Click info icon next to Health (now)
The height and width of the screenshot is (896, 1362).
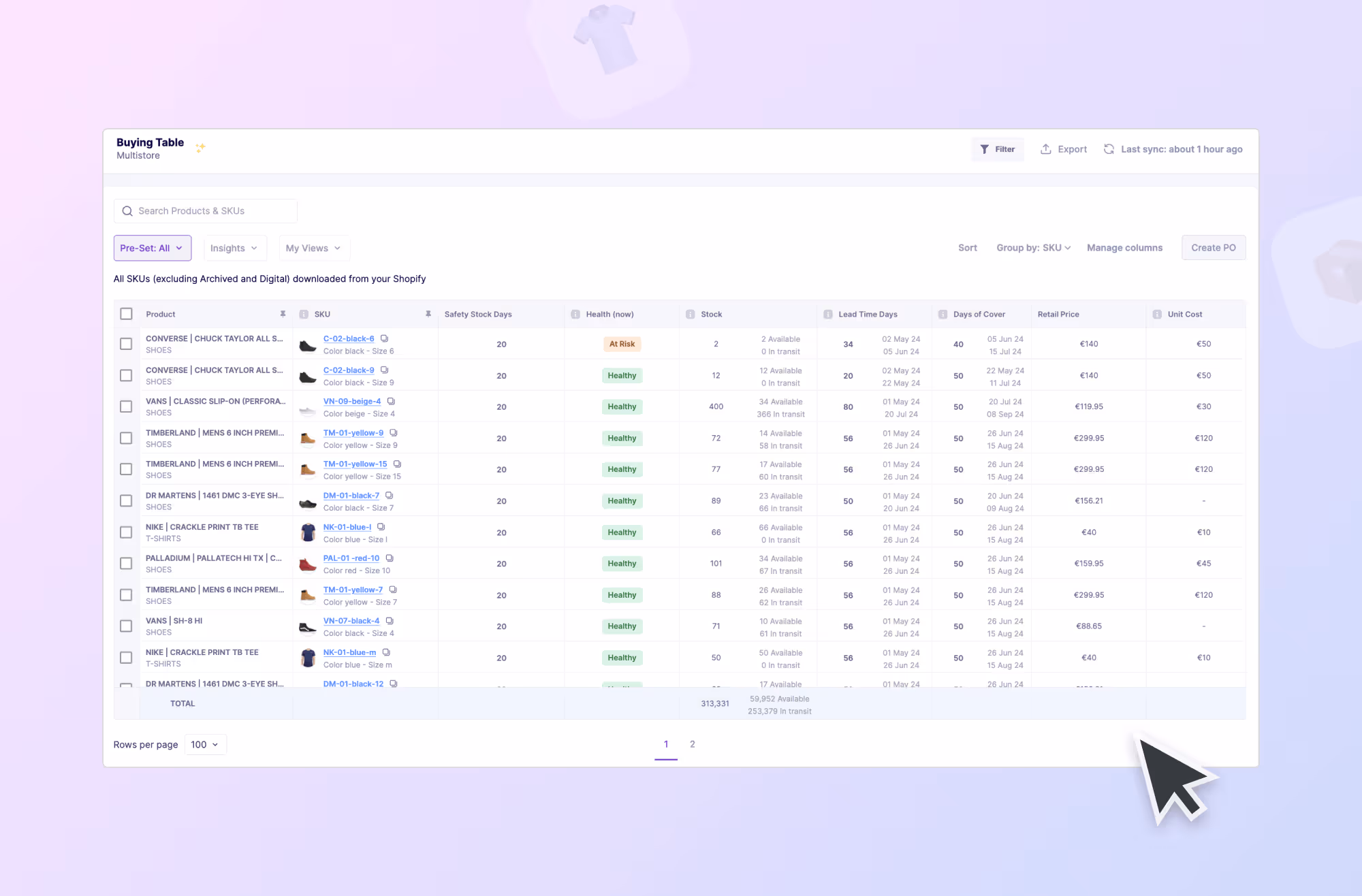[575, 315]
